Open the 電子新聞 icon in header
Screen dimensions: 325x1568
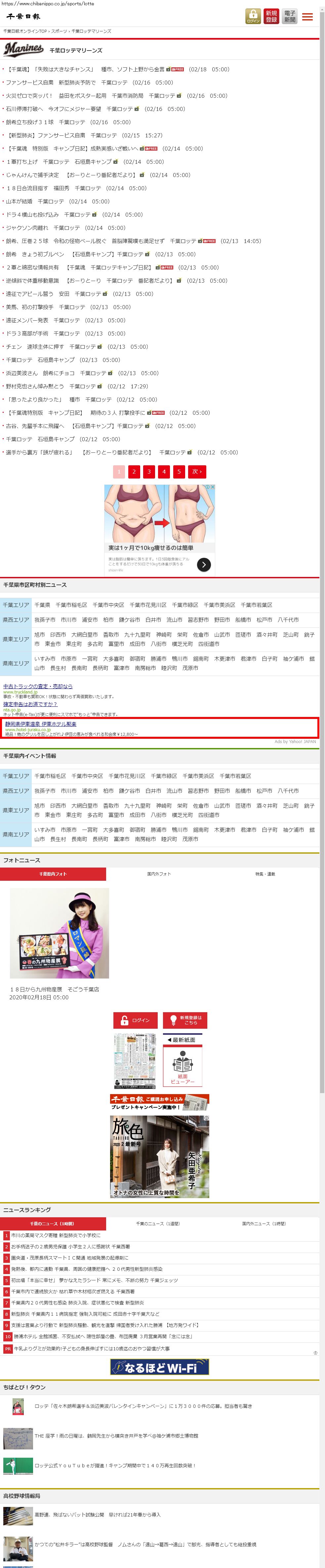[x=290, y=17]
